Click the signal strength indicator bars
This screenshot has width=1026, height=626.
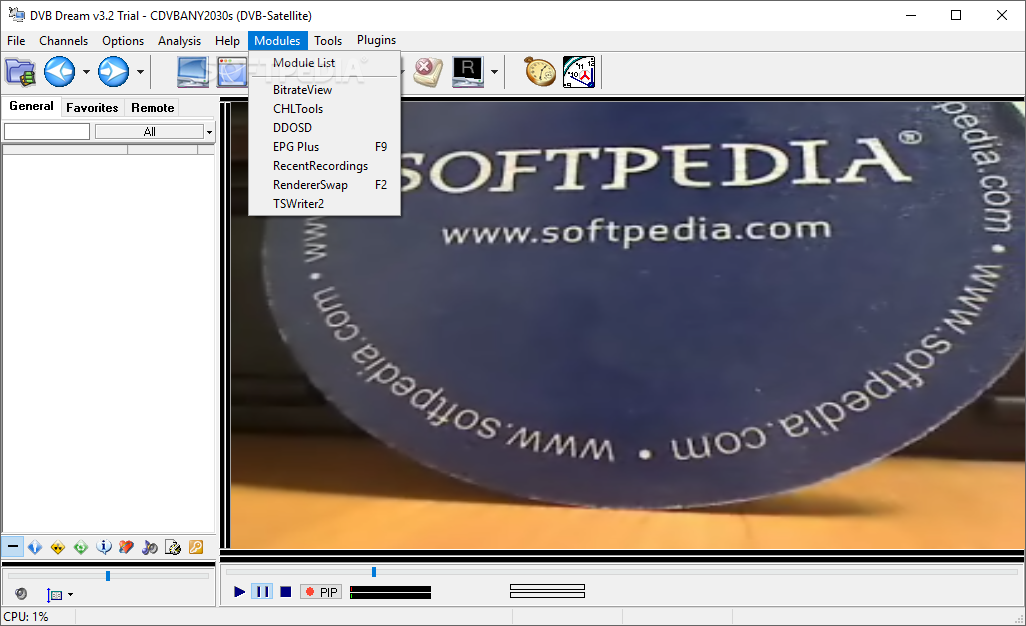(x=547, y=591)
